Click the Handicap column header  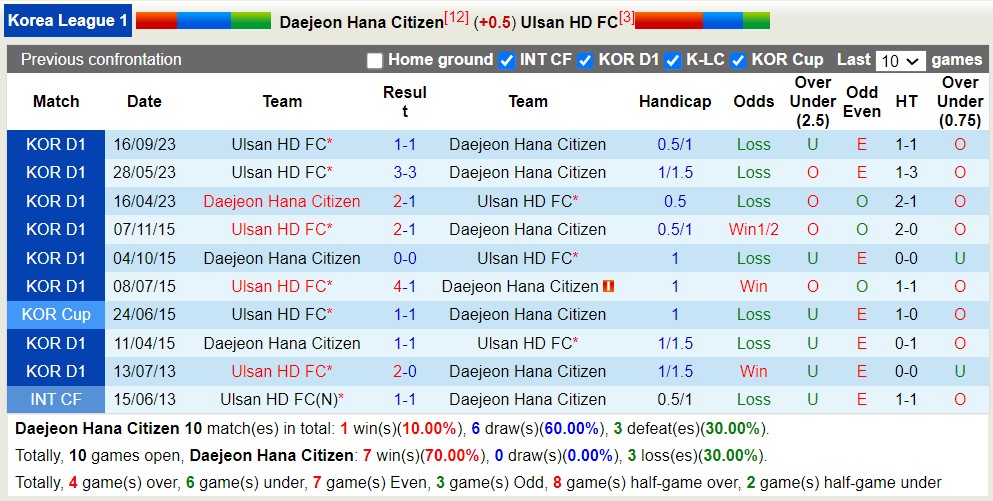(675, 101)
